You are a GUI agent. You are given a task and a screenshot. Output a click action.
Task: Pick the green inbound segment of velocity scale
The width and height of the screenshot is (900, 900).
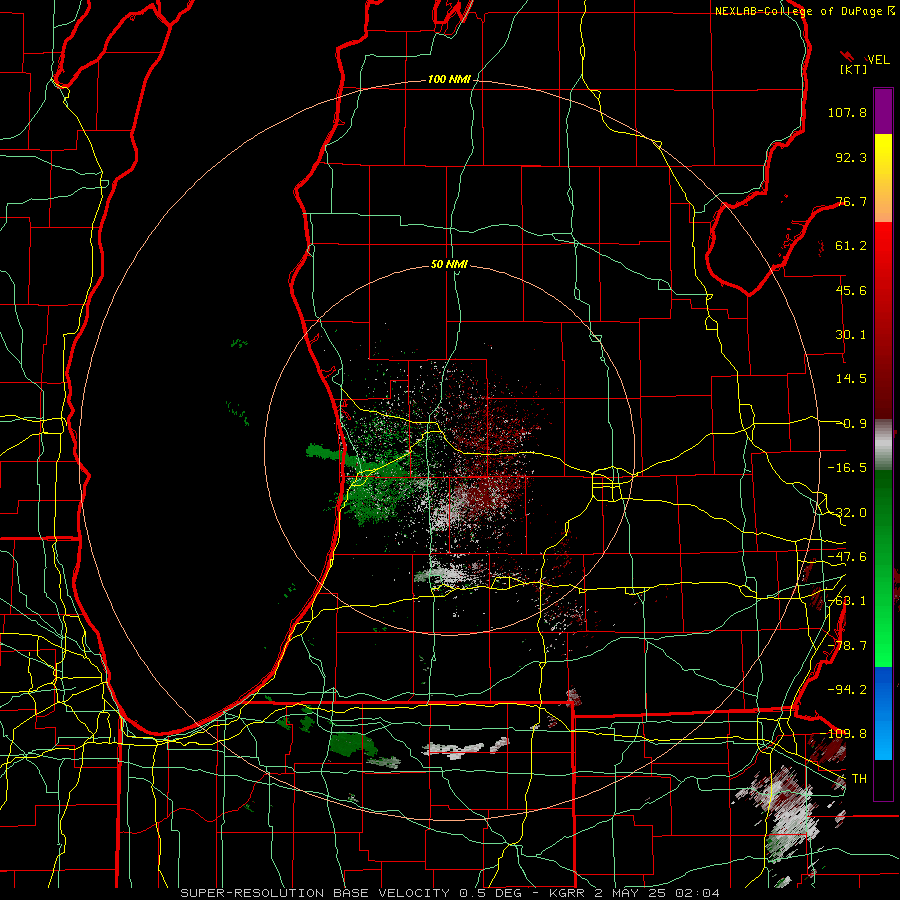click(x=883, y=568)
